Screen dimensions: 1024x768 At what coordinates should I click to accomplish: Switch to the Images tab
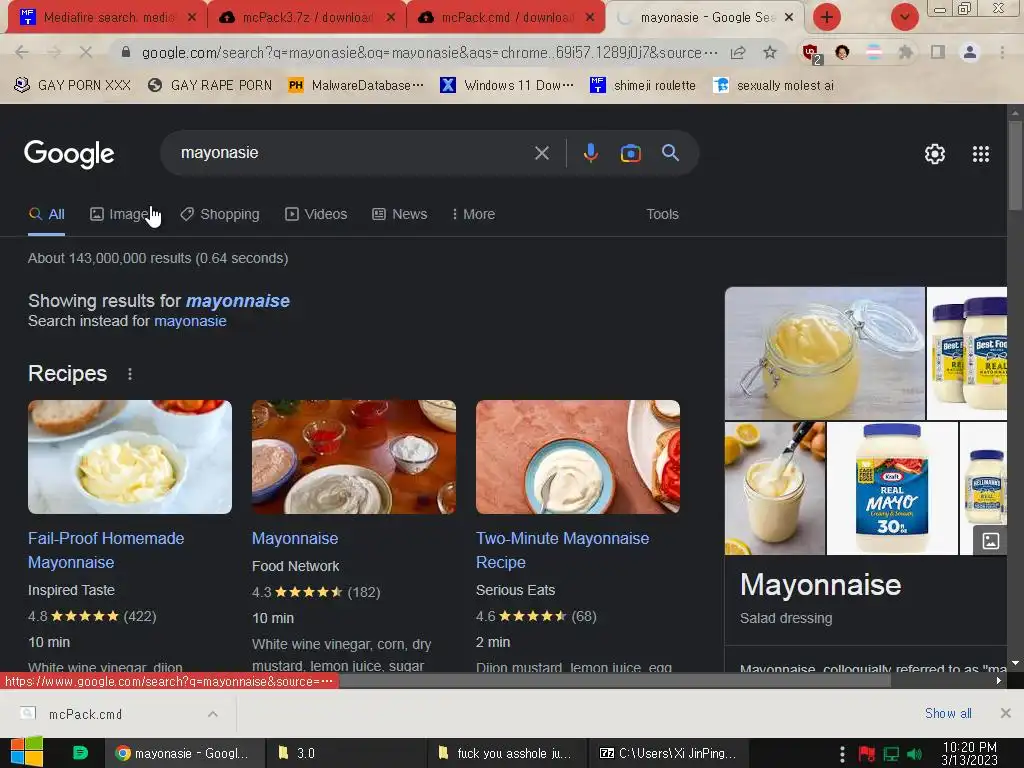pos(122,214)
